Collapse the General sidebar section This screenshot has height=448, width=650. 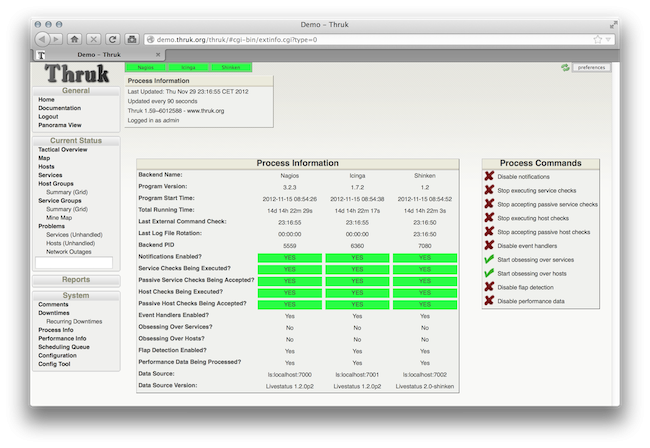click(76, 90)
